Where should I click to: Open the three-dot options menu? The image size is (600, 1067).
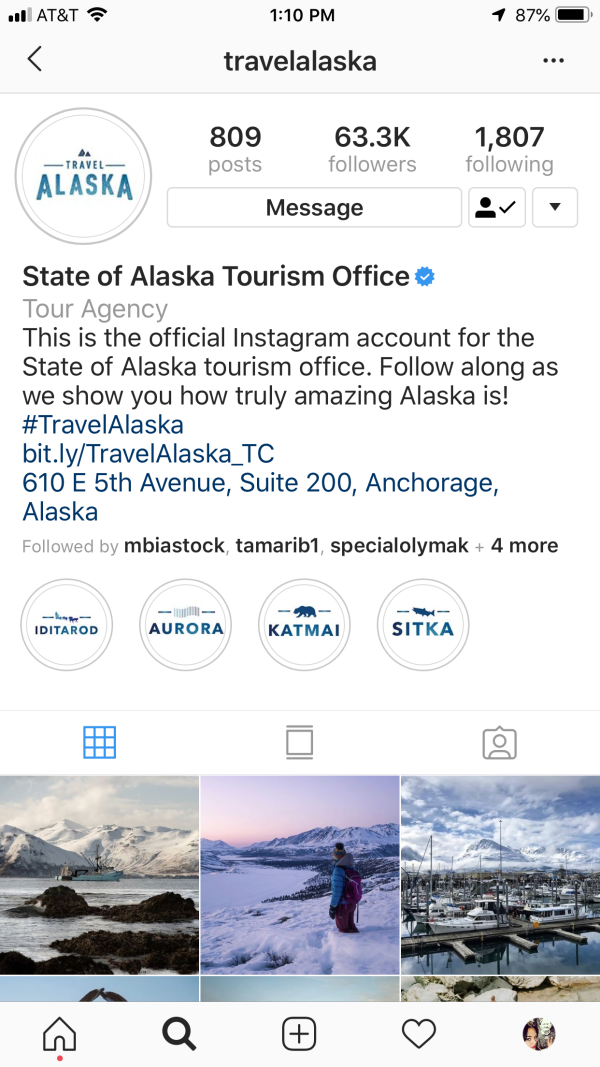click(553, 61)
